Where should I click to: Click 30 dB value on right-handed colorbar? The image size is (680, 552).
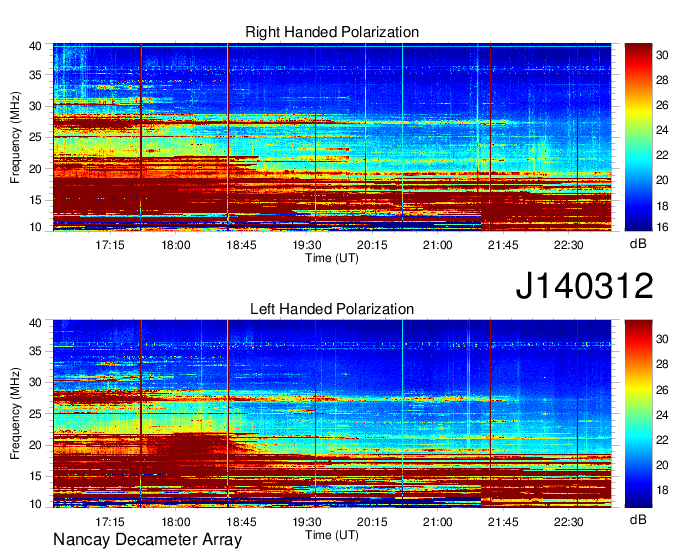662,55
